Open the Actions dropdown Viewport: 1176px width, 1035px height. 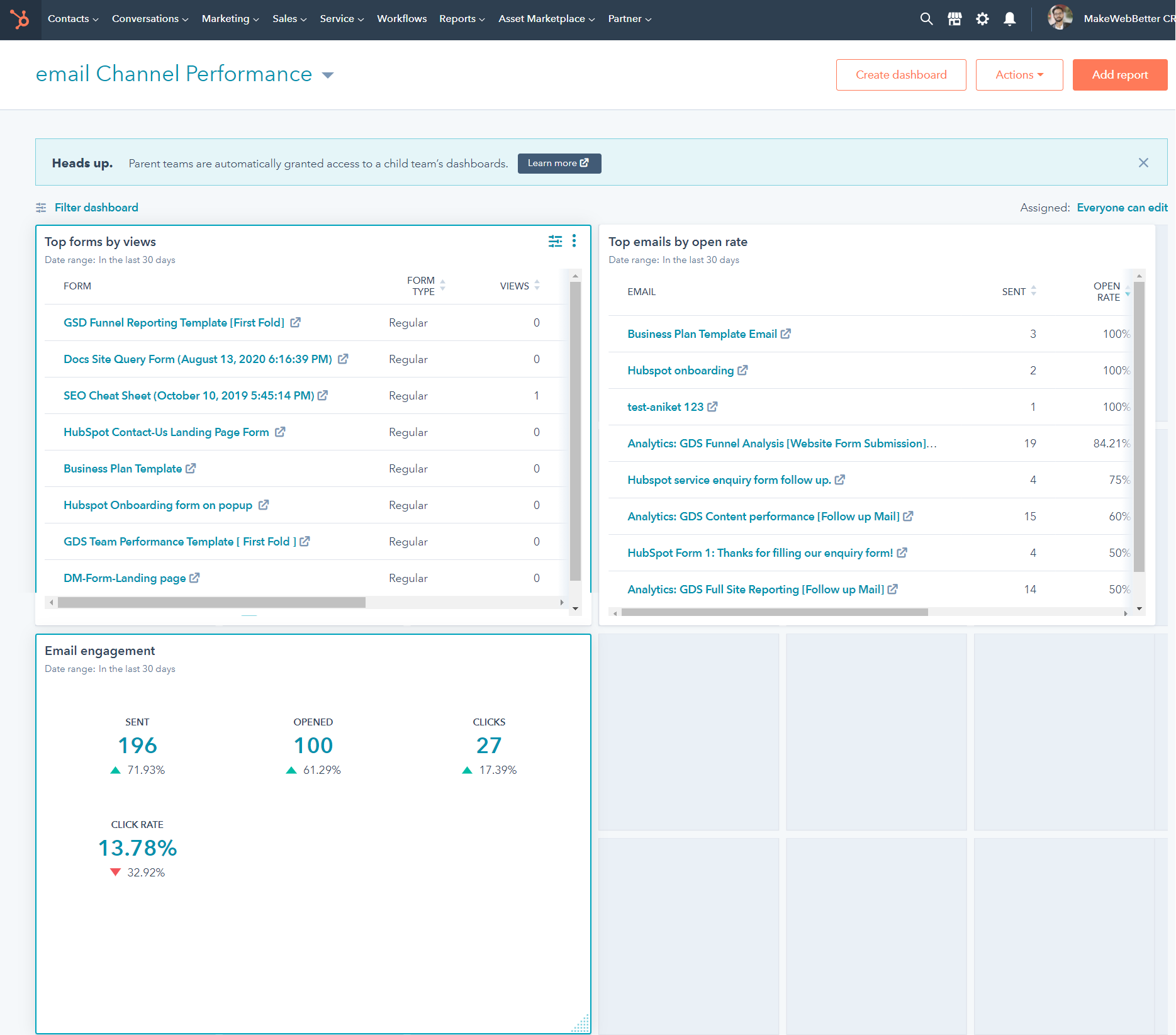[x=1018, y=74]
